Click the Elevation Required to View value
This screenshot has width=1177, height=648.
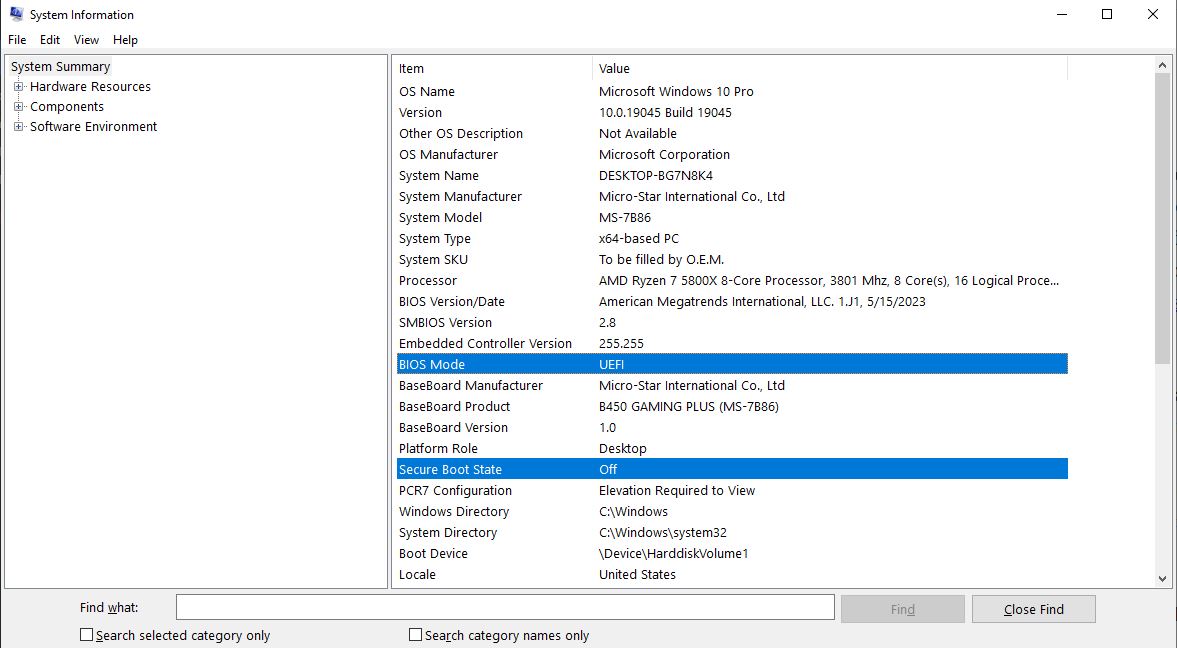677,491
